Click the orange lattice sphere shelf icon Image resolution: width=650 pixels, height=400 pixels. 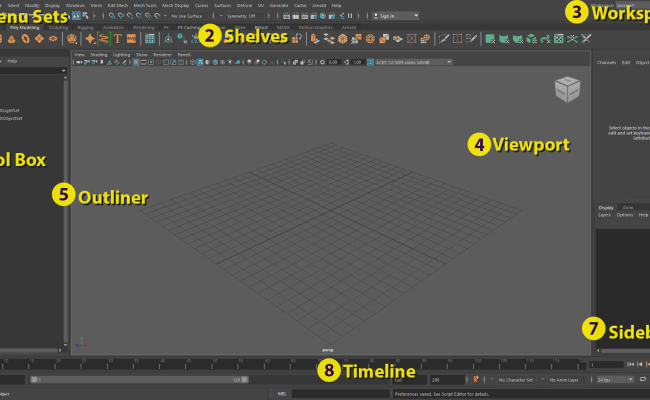click(x=425, y=39)
